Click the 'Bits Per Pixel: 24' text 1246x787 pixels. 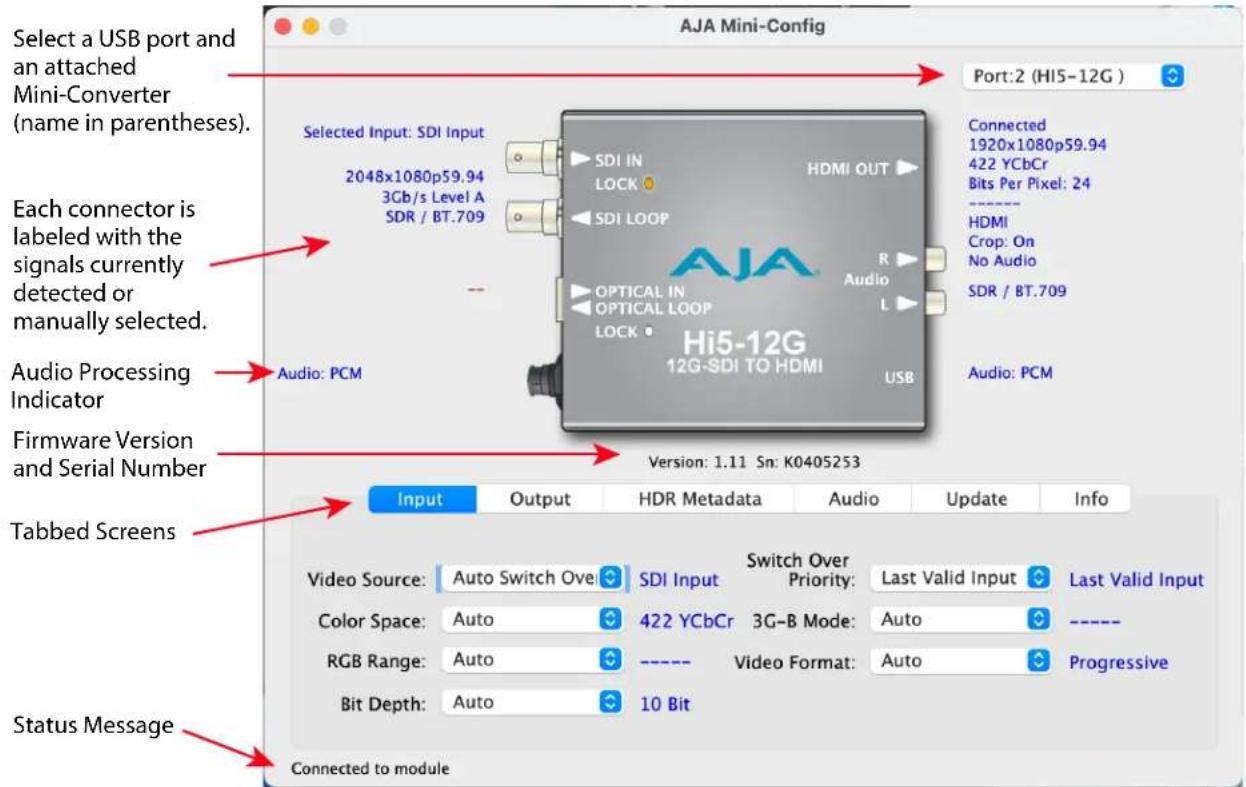pyautogui.click(x=1029, y=184)
